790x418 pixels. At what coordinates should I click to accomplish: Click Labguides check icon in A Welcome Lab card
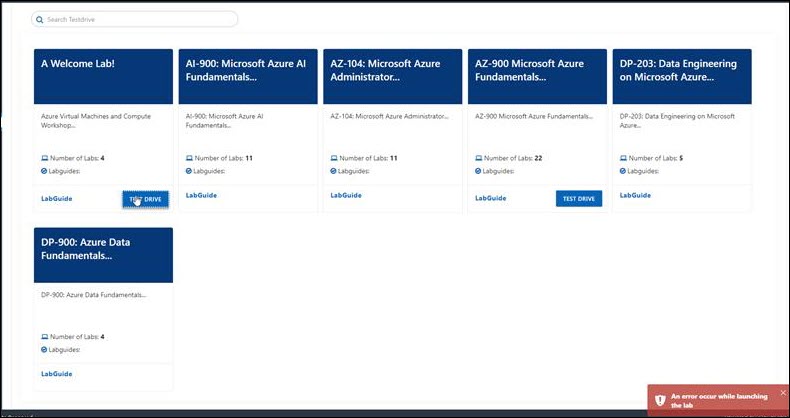click(44, 171)
